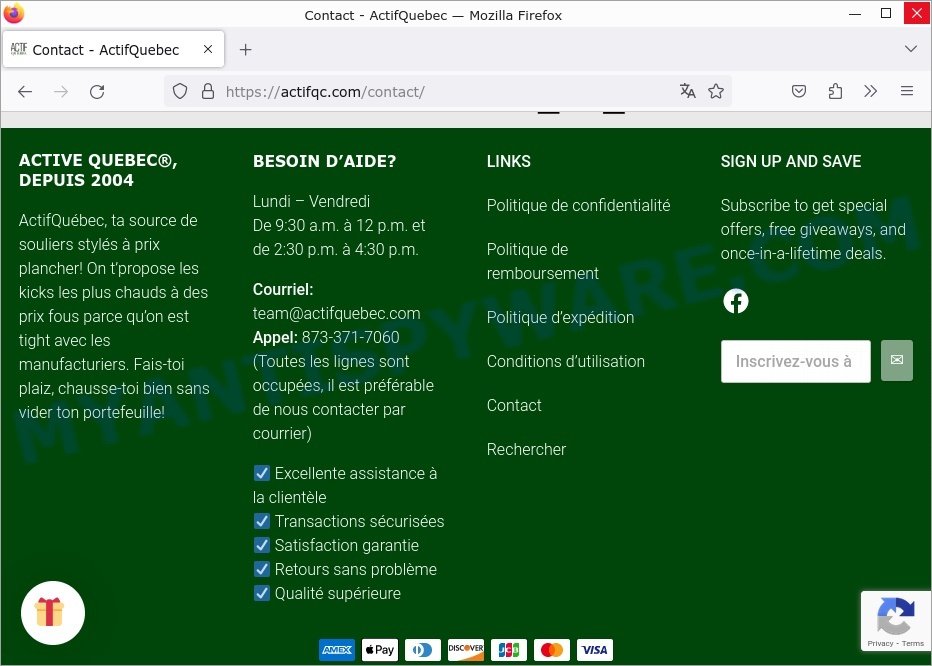The width and height of the screenshot is (932, 666).
Task: Click the ACTIVE QUEBEC®, DEPUIS 2004 heading
Action: tap(98, 170)
